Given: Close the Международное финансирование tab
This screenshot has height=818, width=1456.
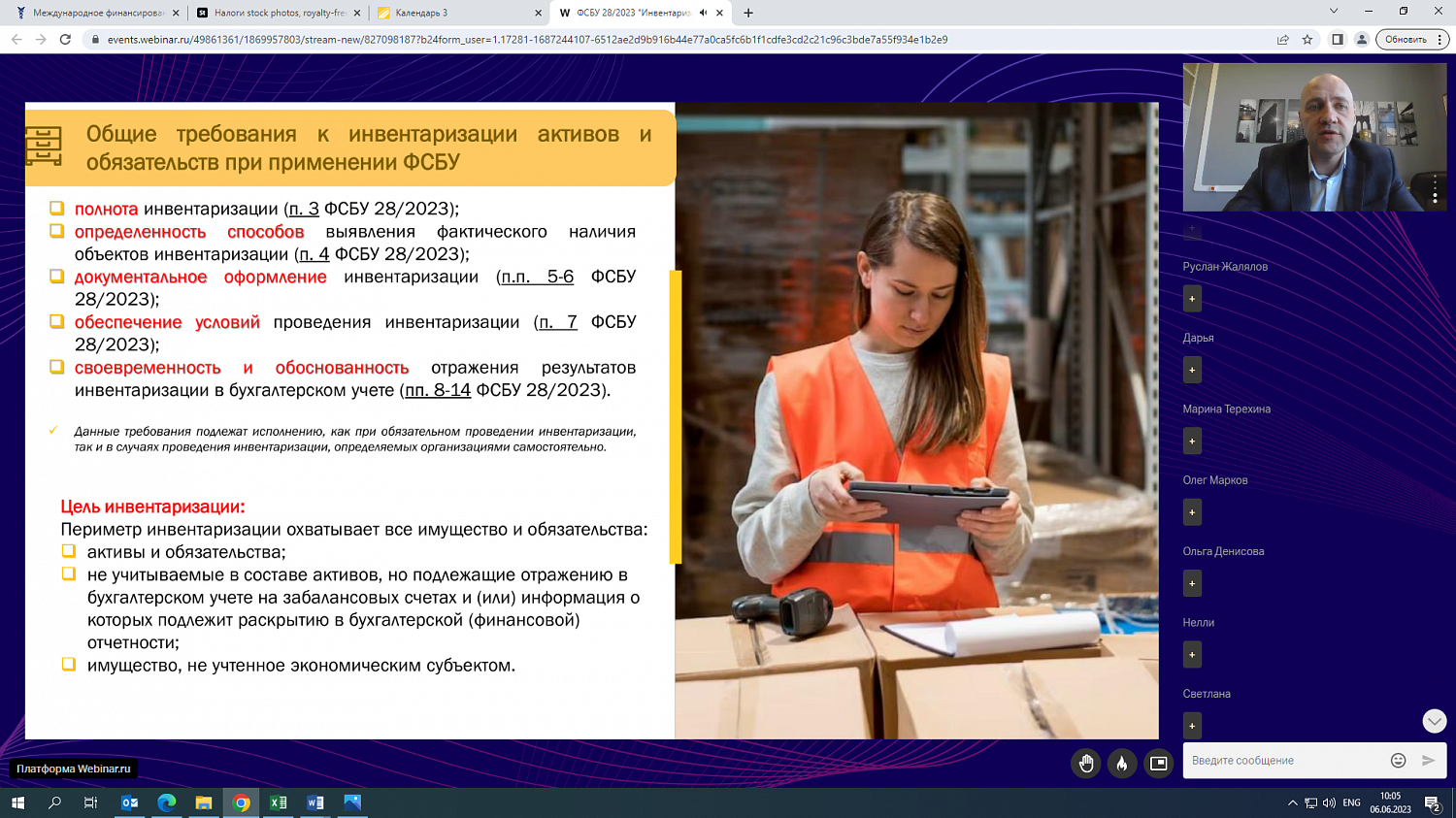Looking at the screenshot, I should coord(176,13).
